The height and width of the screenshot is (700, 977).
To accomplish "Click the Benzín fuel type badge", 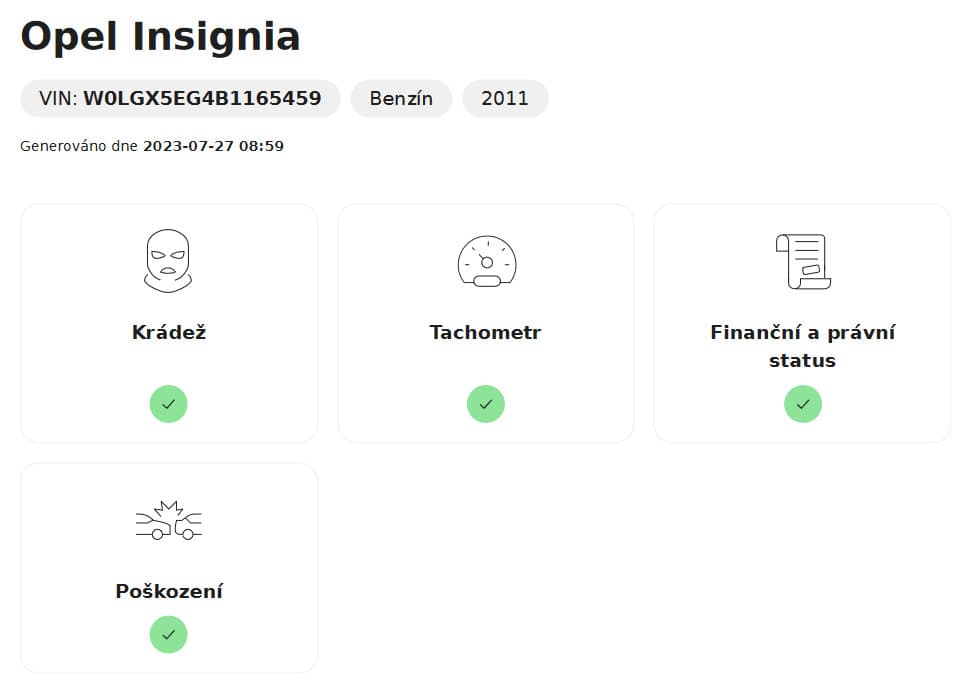I will pos(401,99).
